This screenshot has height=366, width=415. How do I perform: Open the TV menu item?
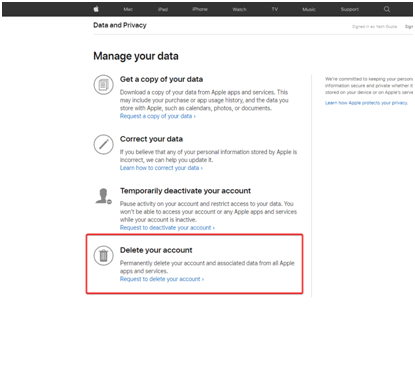click(275, 9)
